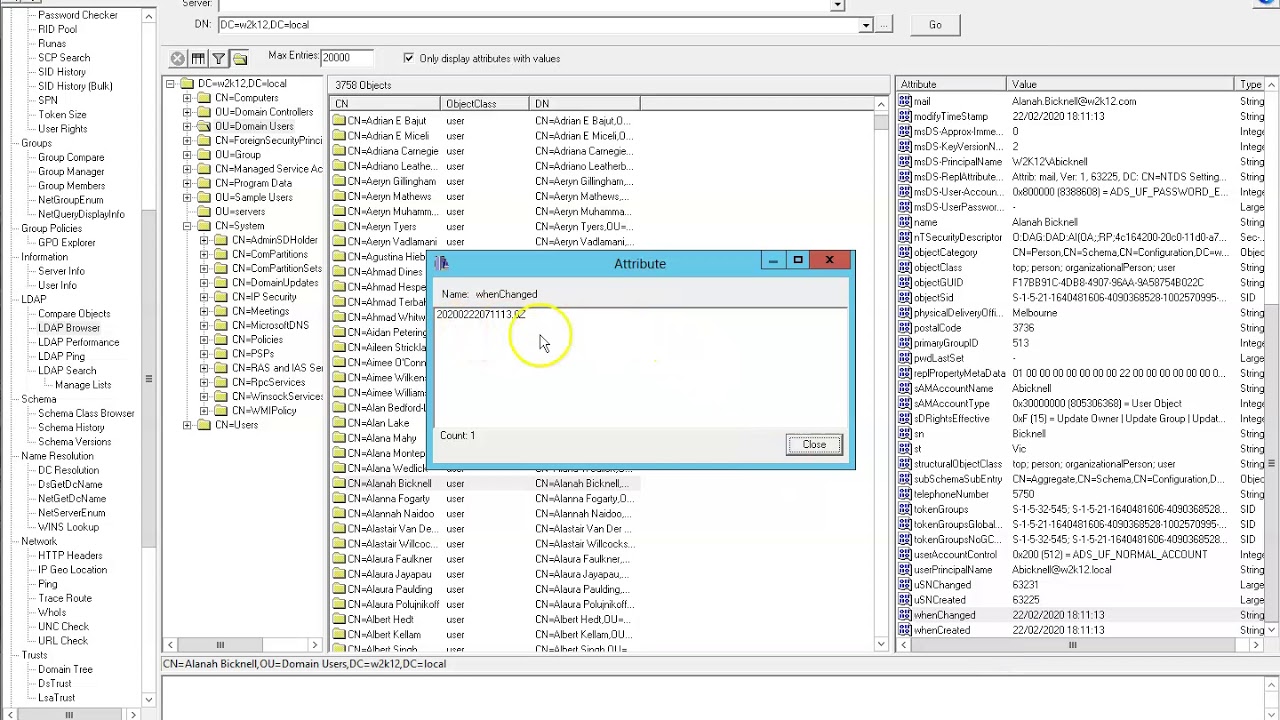Open Trace Route in sidebar
The height and width of the screenshot is (720, 1280).
click(x=65, y=598)
